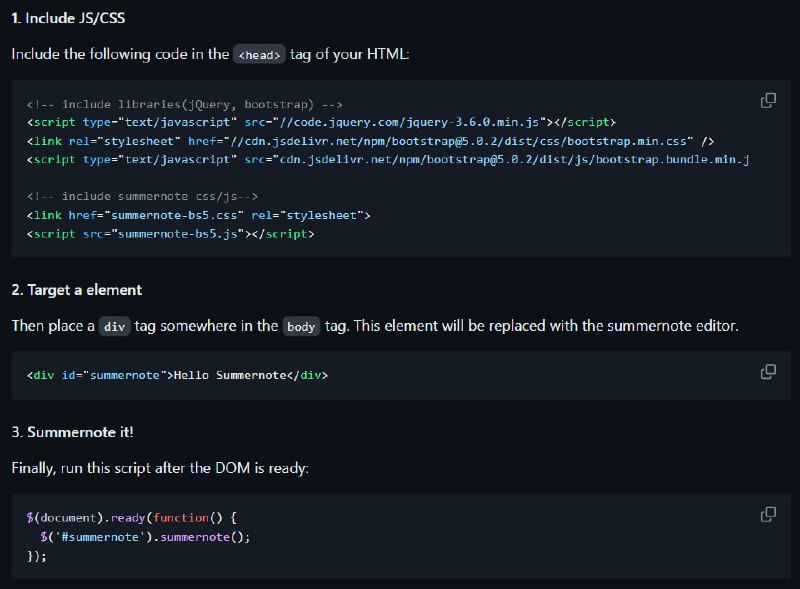Copy the div summernote code snippet
This screenshot has height=589, width=800.
(768, 372)
